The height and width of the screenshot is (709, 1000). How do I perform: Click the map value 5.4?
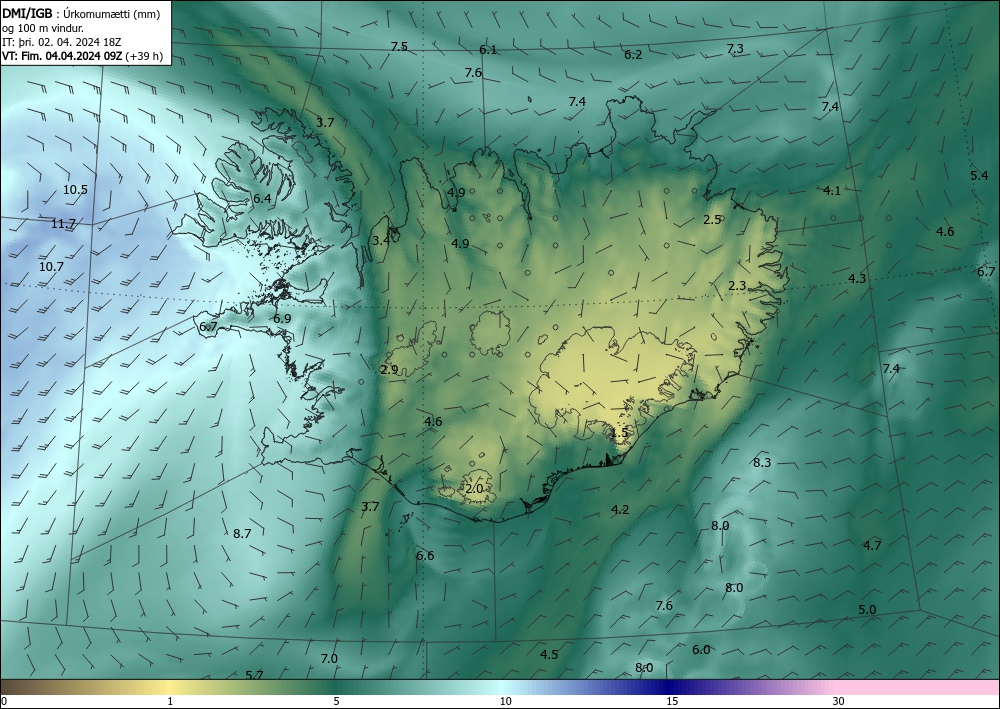click(979, 175)
